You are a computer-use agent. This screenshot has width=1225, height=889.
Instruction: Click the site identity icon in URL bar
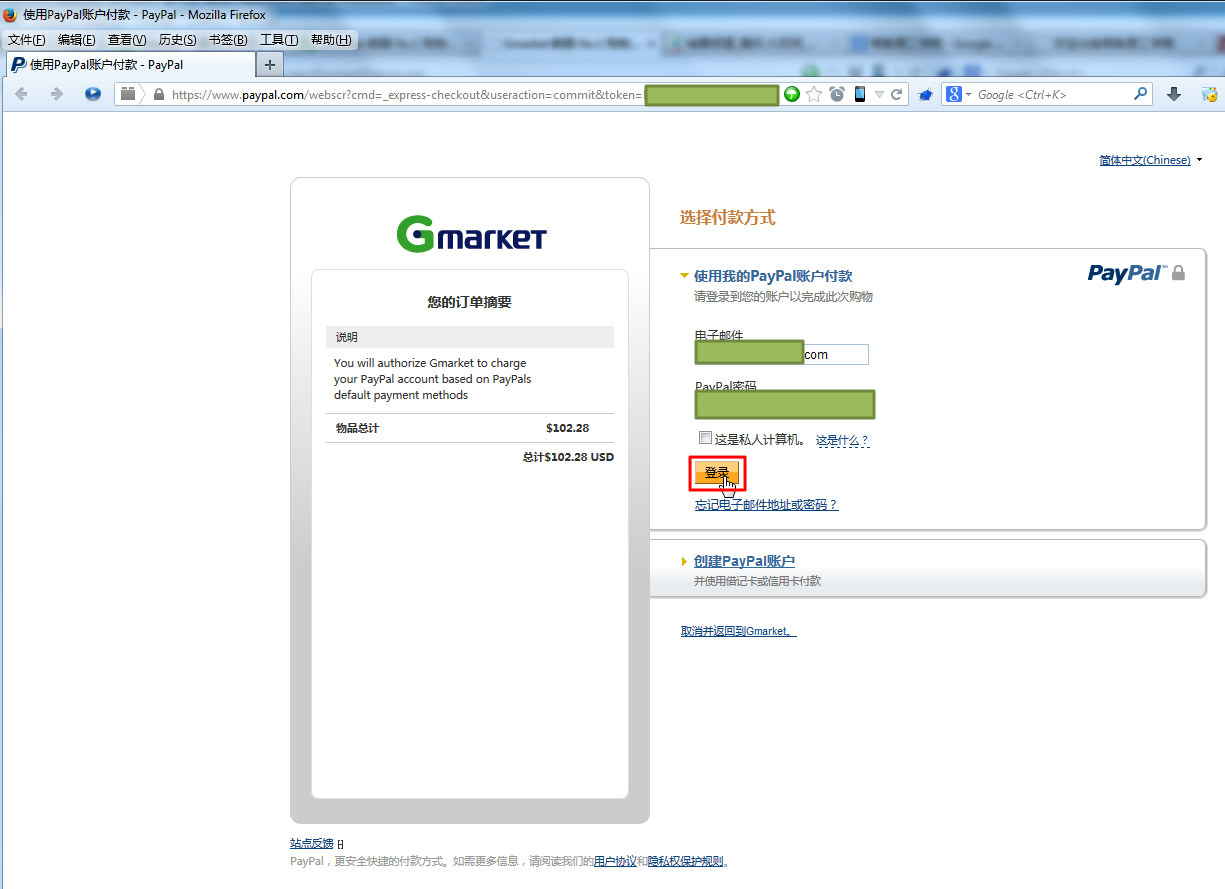[x=128, y=94]
